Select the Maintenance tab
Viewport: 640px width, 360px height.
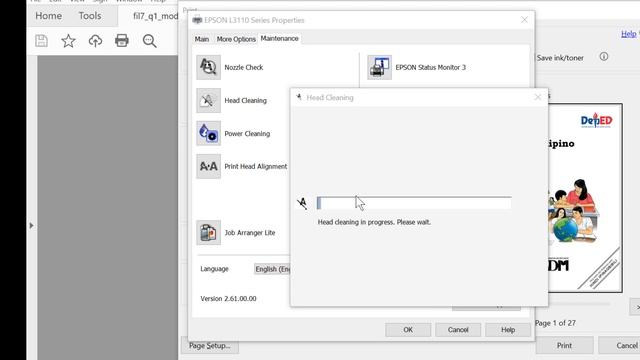coord(280,38)
